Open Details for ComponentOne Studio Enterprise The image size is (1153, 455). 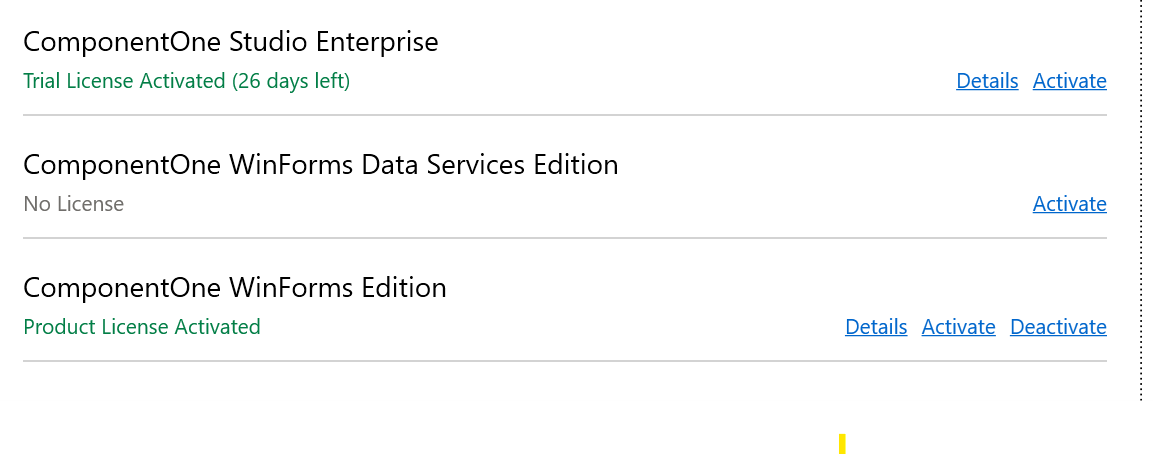pyautogui.click(x=987, y=81)
